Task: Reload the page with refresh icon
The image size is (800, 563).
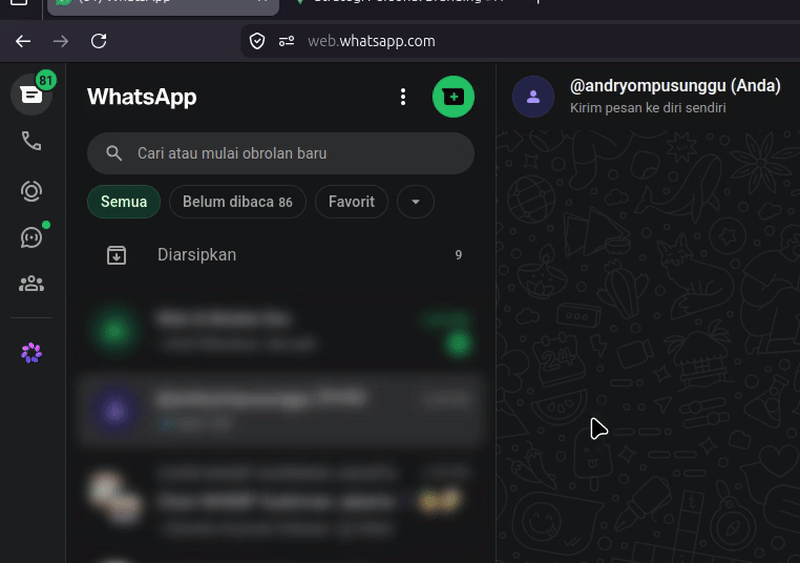Action: pyautogui.click(x=98, y=41)
